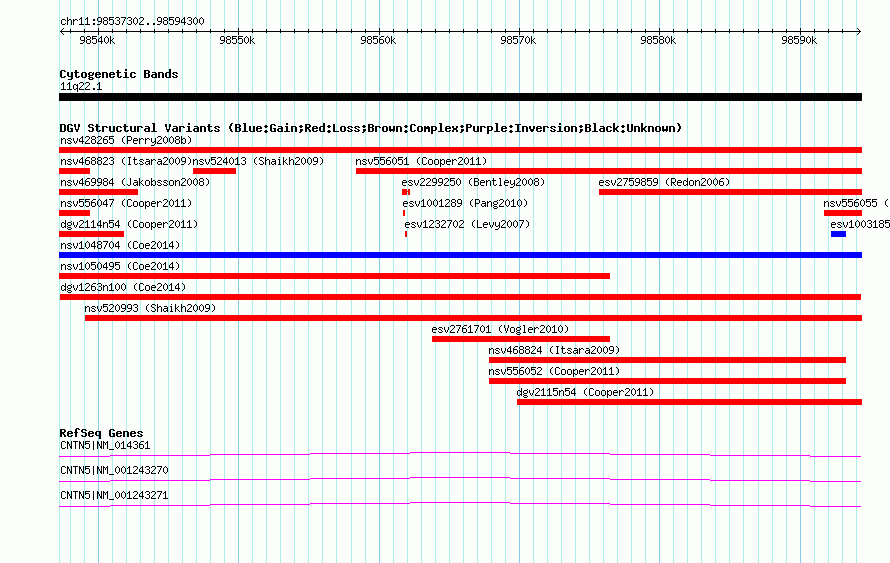Open CNTN5|NM_001243271 gene label

114,495
